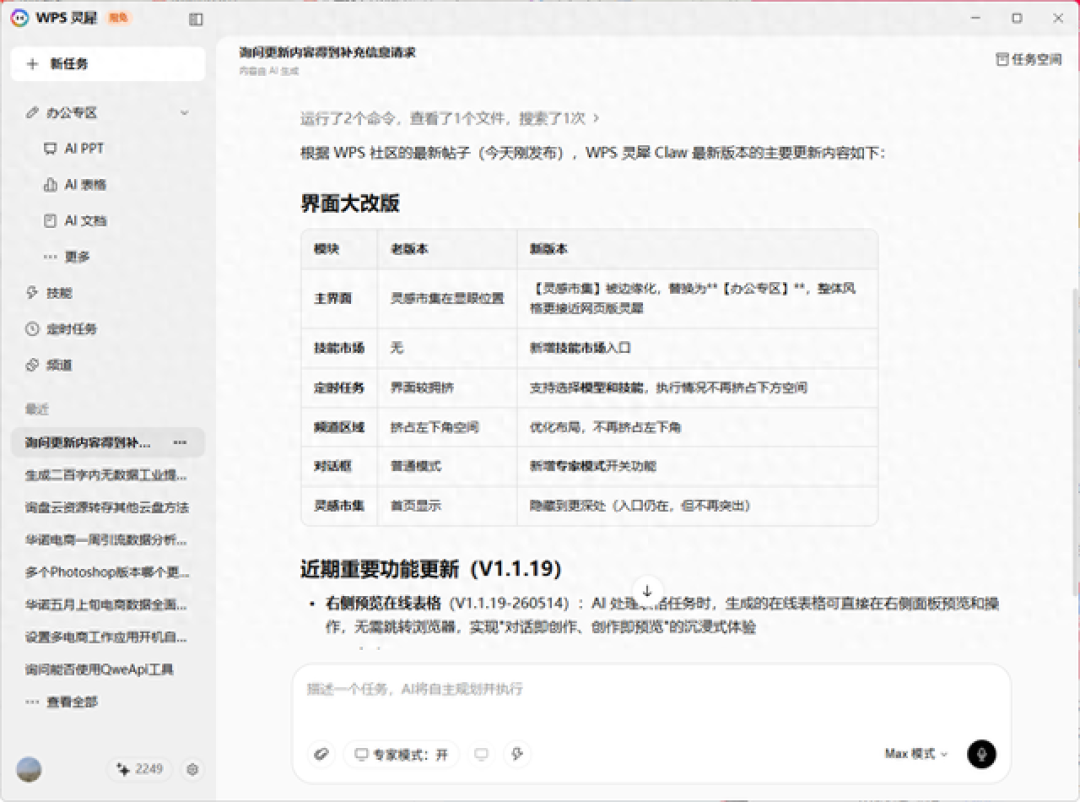This screenshot has width=1080, height=802.
Task: Open recent chat 多个Photoshop版本哪个更...
Action: pyautogui.click(x=107, y=572)
